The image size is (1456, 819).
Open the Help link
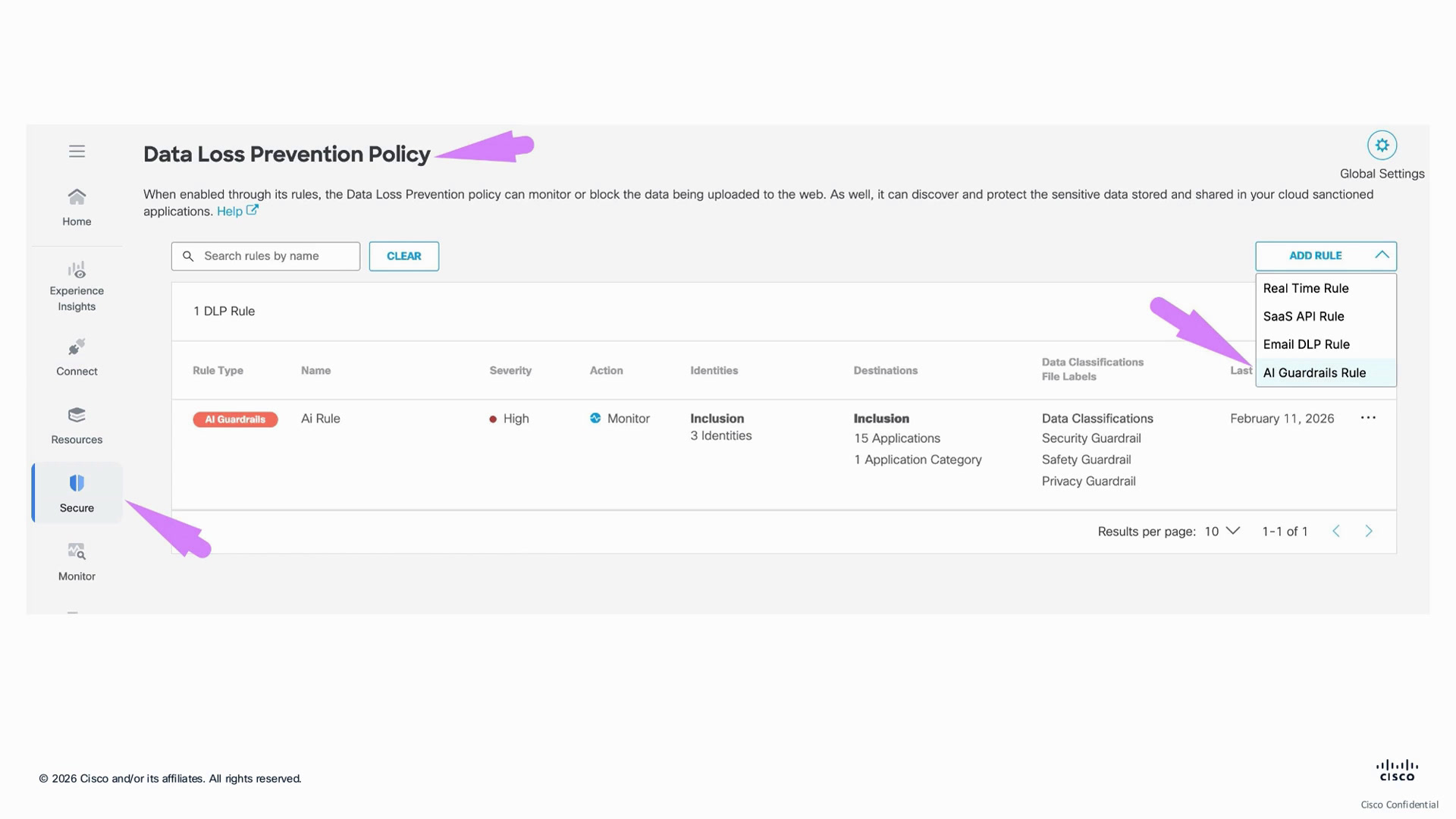coord(230,212)
